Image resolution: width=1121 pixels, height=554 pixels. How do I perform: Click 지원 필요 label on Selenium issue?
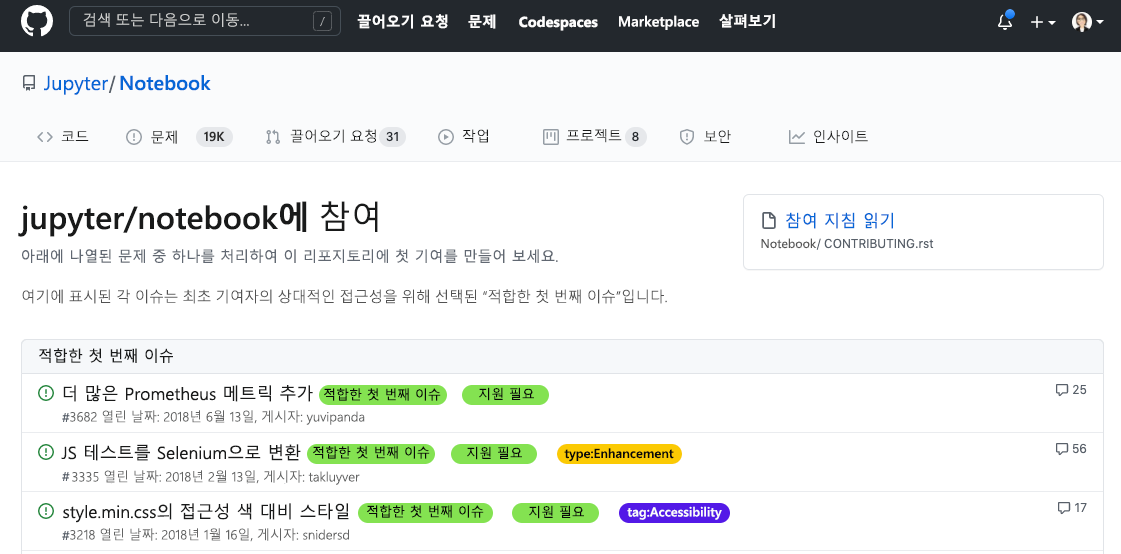(494, 454)
